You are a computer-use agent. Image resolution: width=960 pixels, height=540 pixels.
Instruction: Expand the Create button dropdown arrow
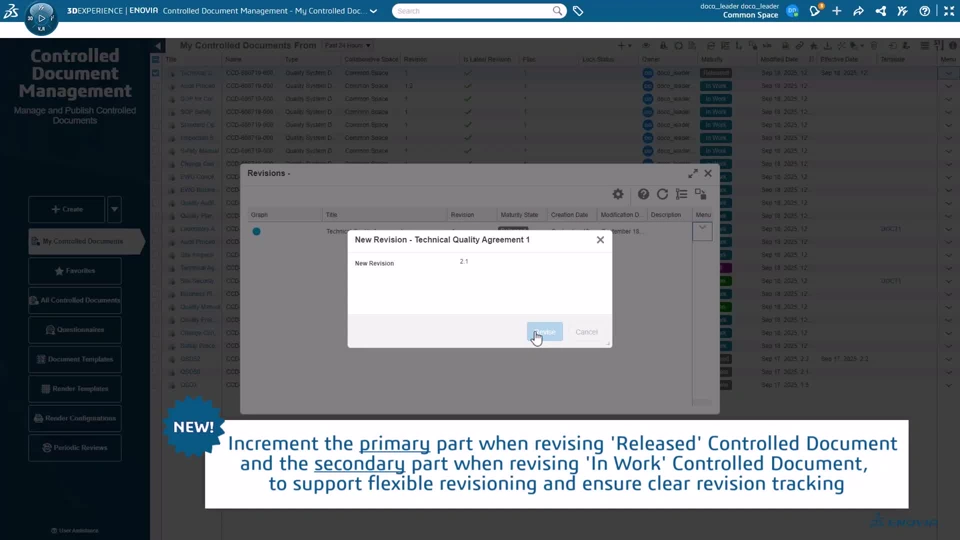coord(114,209)
